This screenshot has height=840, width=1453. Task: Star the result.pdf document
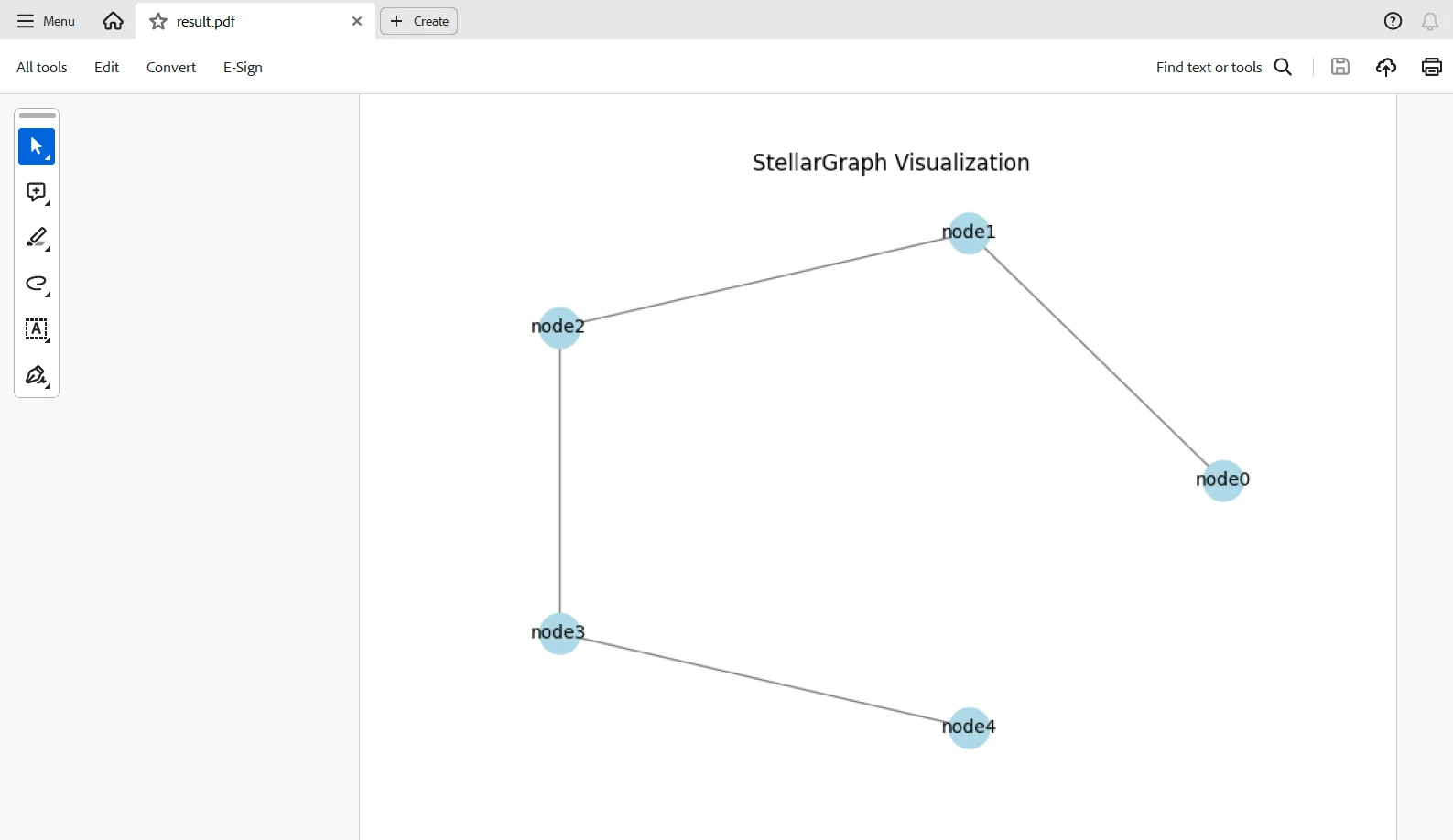click(158, 21)
